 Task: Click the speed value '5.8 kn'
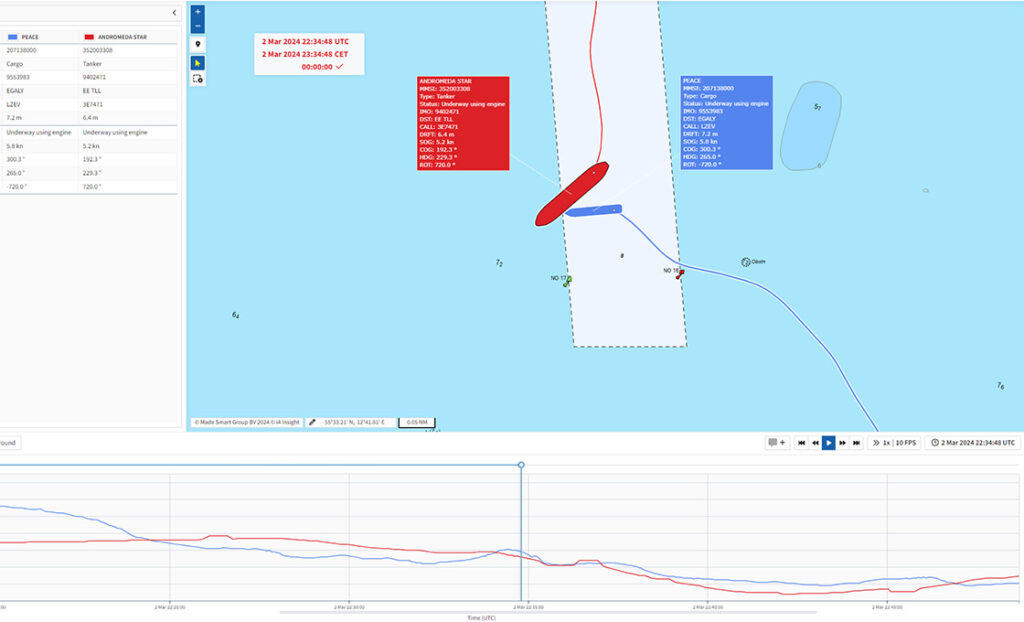click(x=16, y=146)
